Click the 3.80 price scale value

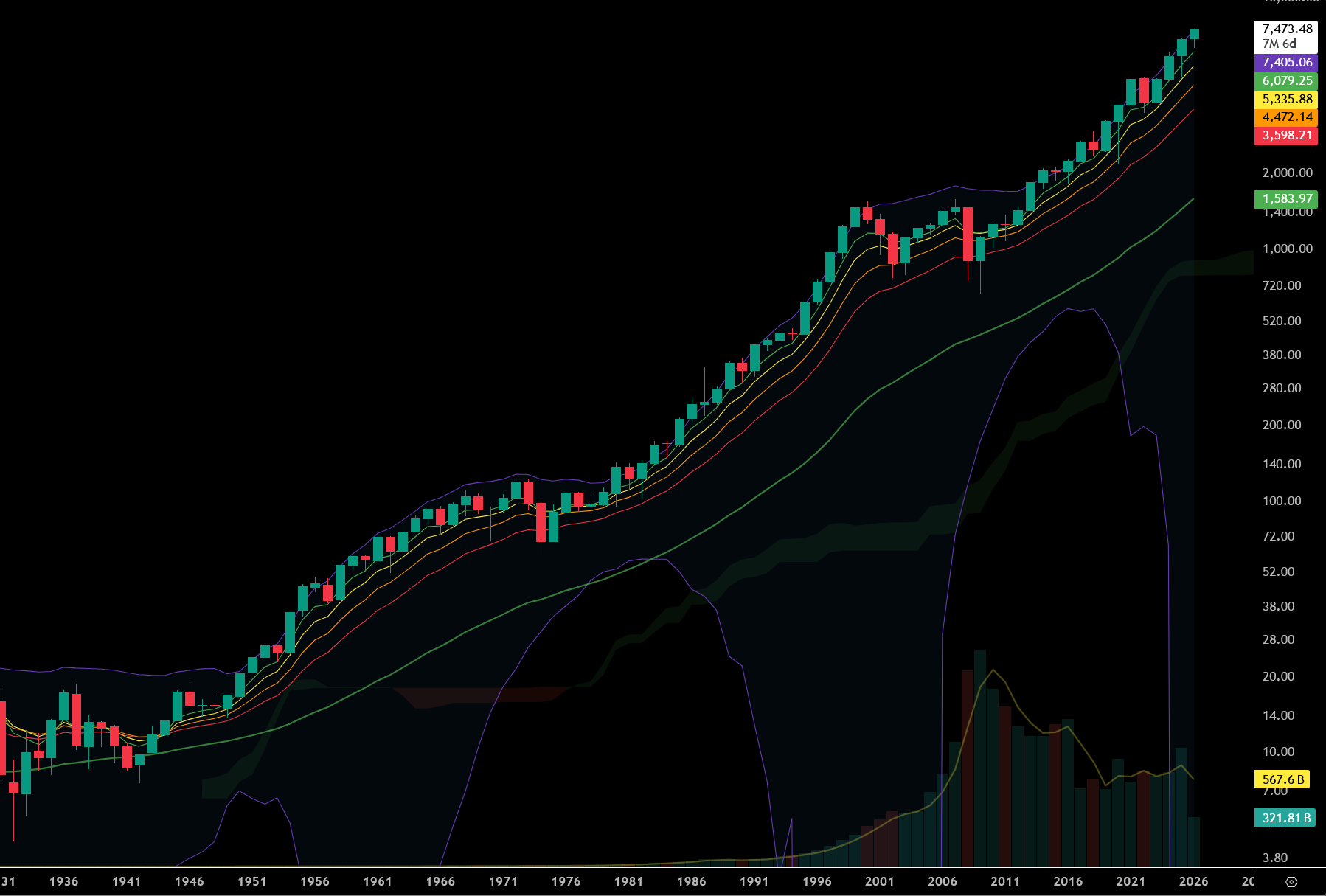pyautogui.click(x=1275, y=858)
